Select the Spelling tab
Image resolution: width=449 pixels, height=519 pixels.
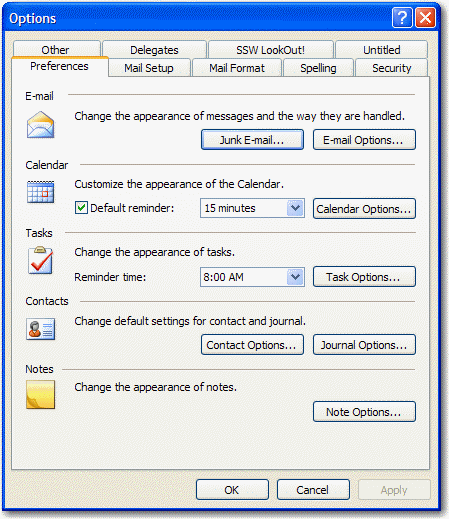click(x=318, y=68)
